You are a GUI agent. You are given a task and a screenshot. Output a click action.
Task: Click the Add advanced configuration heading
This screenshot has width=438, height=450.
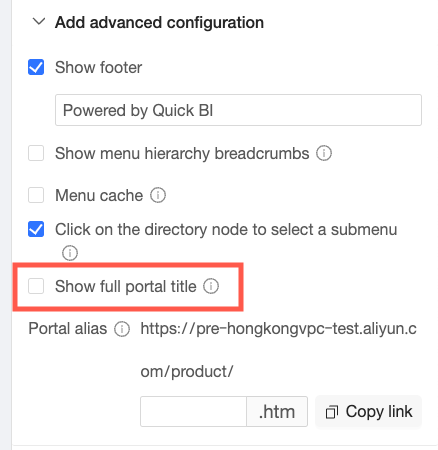tap(159, 23)
